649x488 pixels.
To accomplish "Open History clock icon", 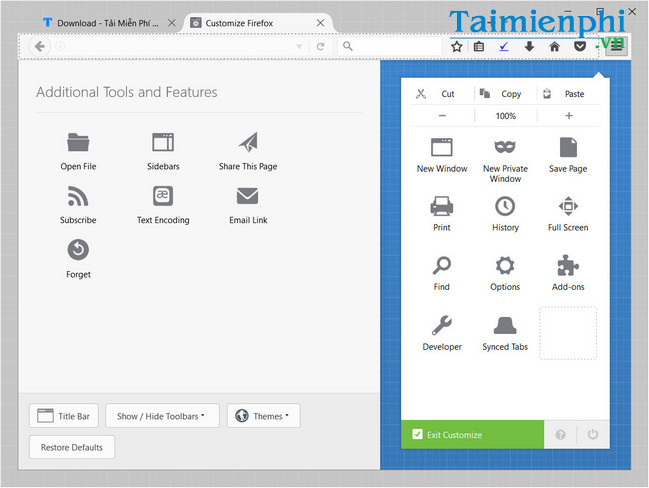I will (505, 206).
